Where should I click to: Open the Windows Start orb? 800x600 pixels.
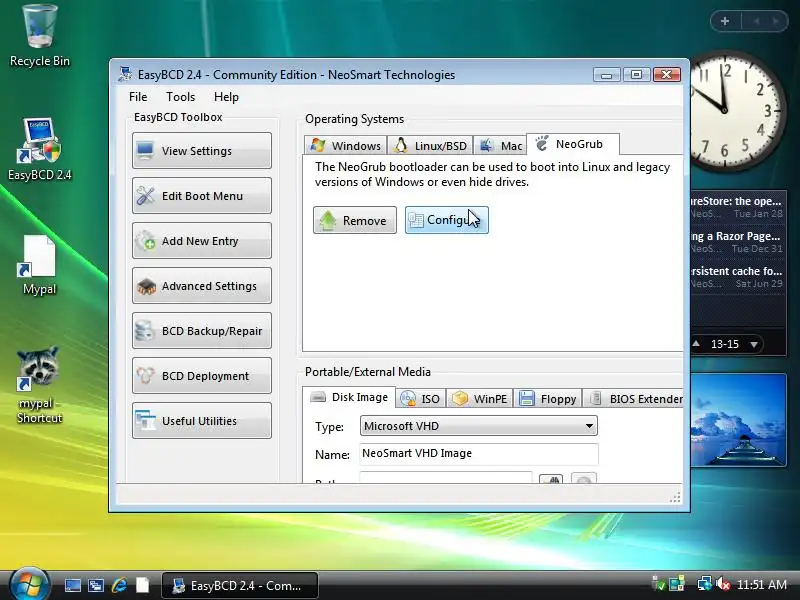coord(29,585)
